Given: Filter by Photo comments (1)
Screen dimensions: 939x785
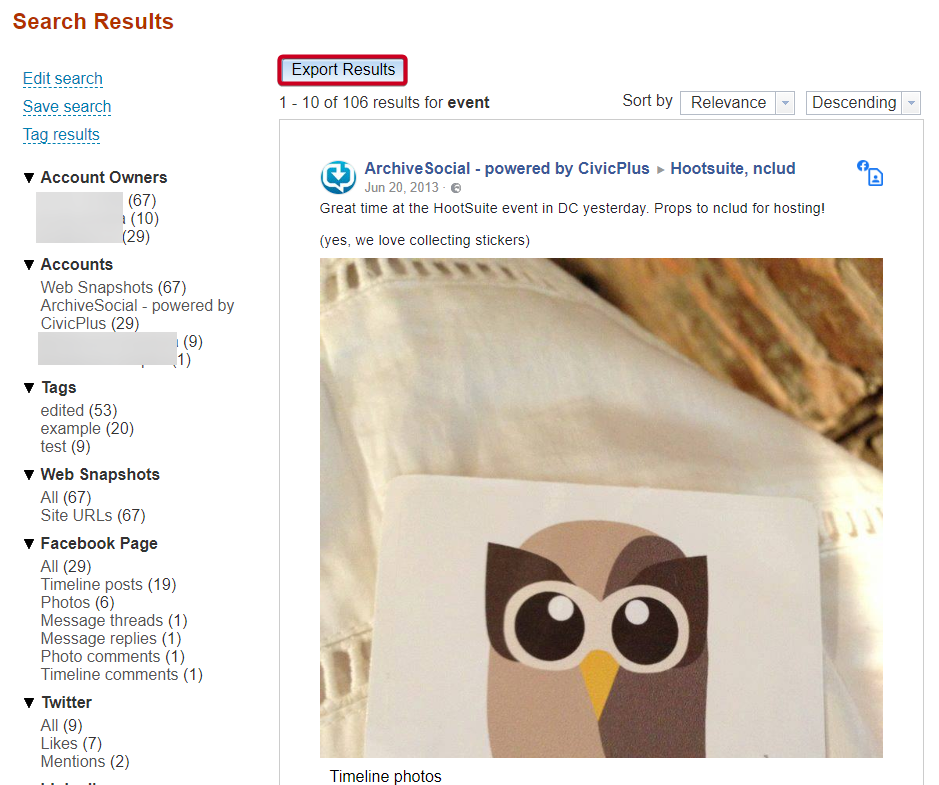Looking at the screenshot, I should coord(113,656).
